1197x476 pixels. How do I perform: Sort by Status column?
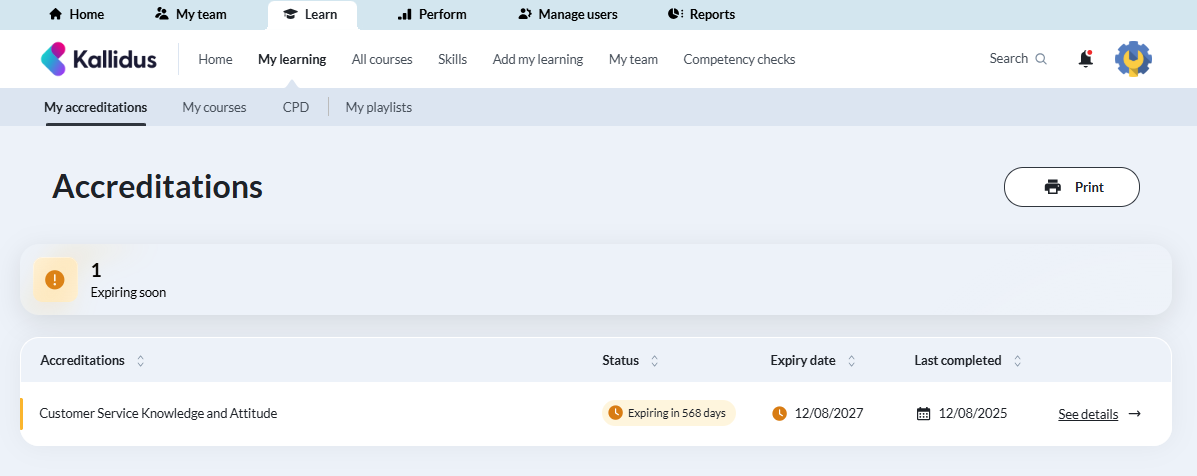click(654, 361)
